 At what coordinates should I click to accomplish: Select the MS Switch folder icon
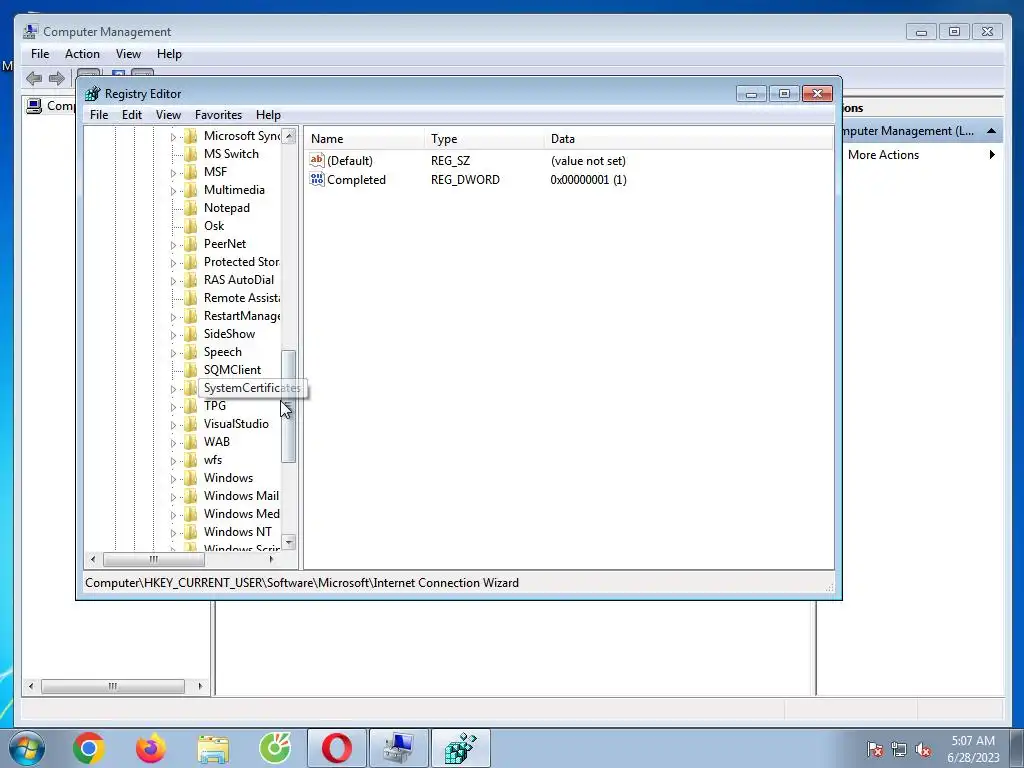191,154
